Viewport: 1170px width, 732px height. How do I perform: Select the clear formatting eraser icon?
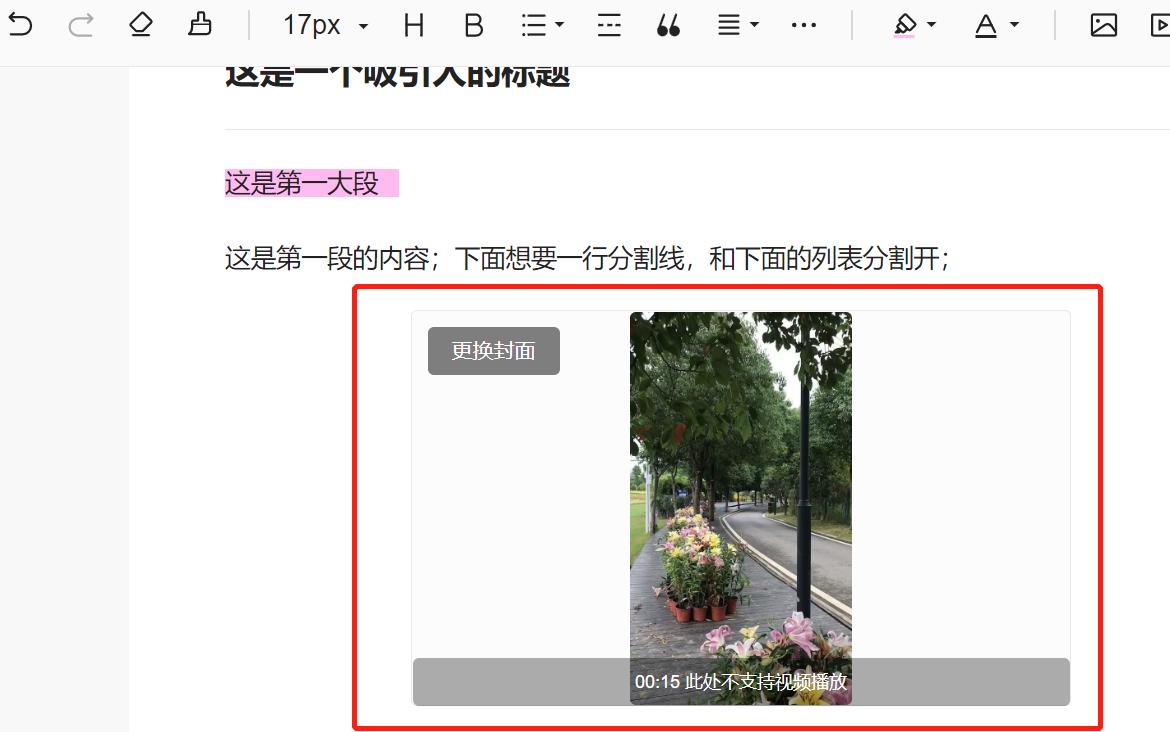pos(140,25)
